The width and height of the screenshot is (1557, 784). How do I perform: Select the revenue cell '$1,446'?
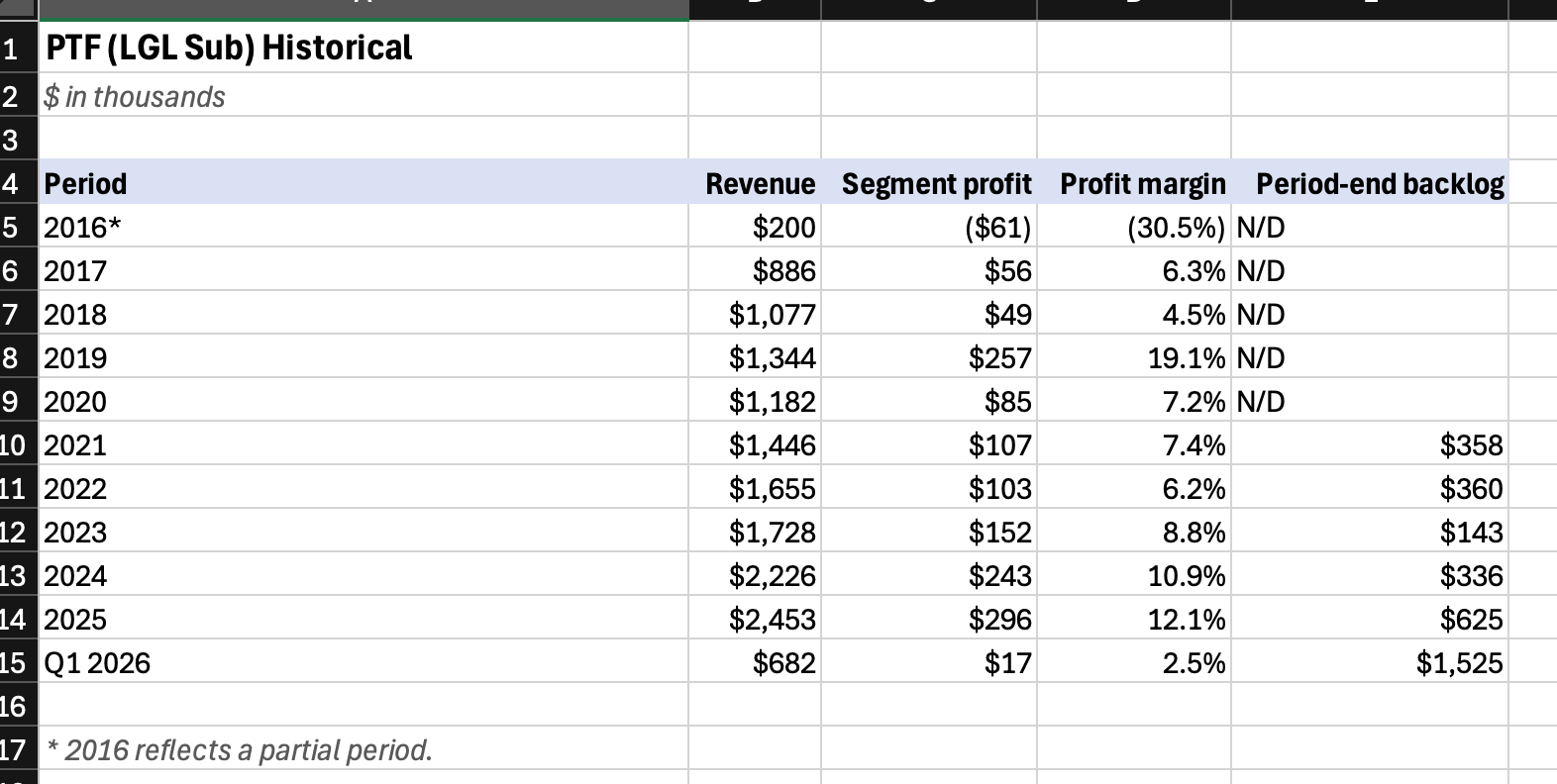tap(755, 444)
